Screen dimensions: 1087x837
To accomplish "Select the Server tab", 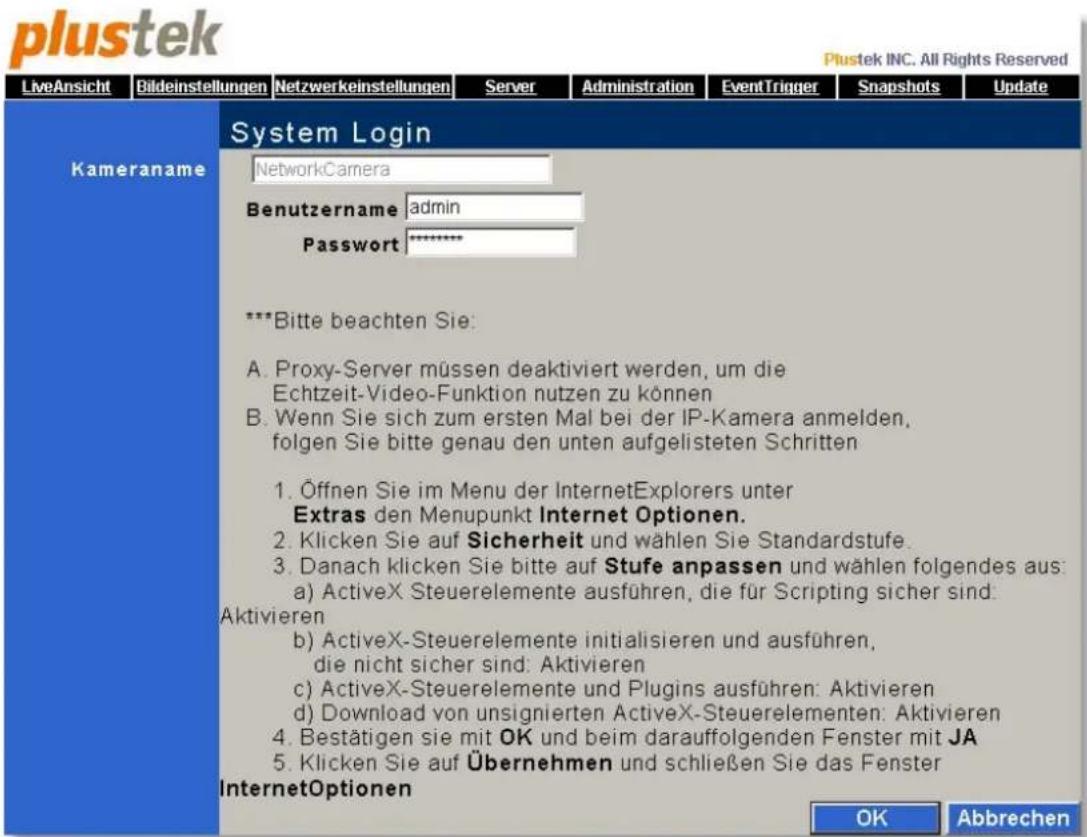I will pyautogui.click(x=510, y=87).
